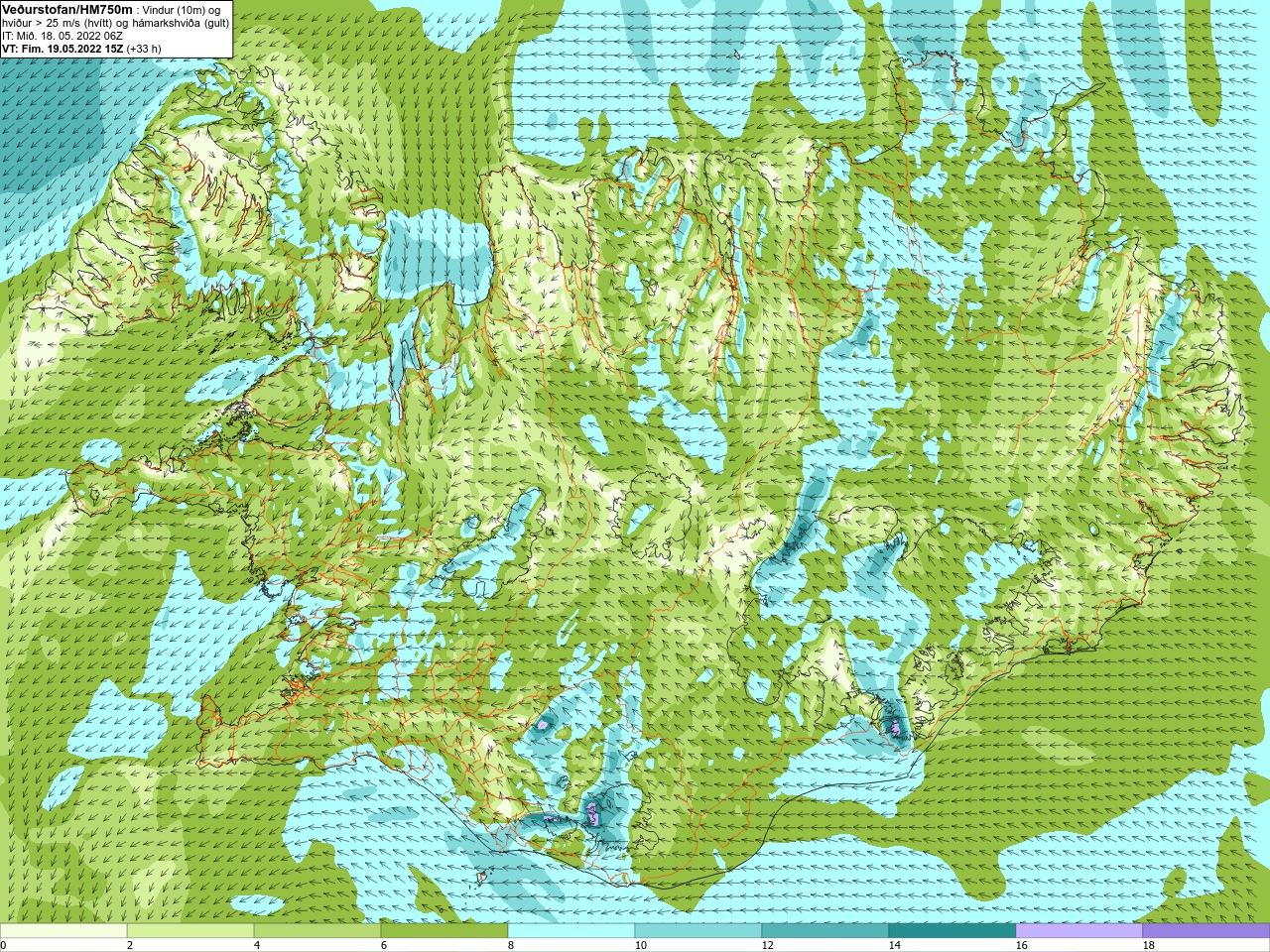Click the 'IT: Mið. 18. 05. 2022 06Z' line
Viewport: 1270px width, 952px height.
click(x=63, y=36)
